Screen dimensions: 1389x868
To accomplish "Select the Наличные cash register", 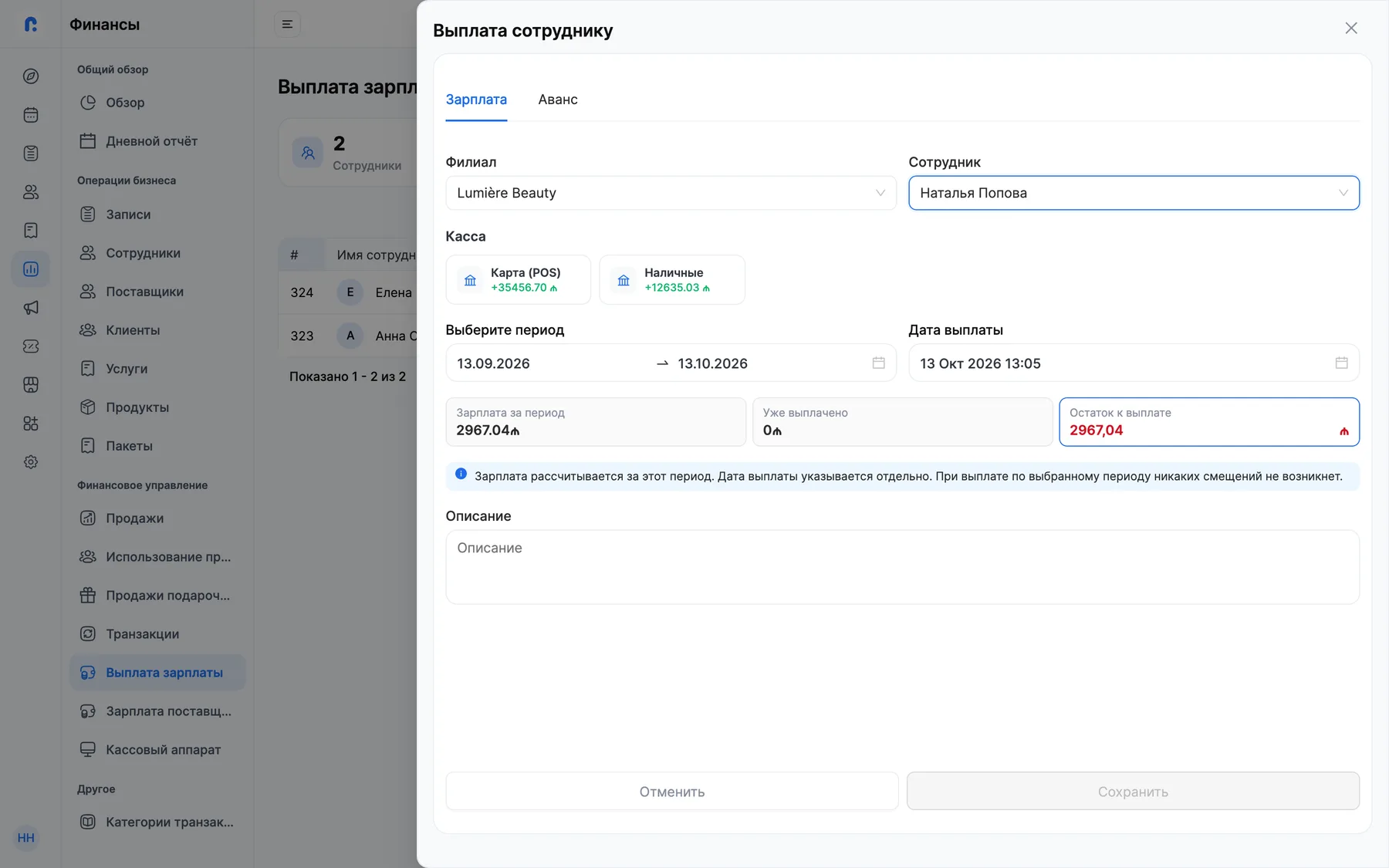I will pyautogui.click(x=672, y=279).
